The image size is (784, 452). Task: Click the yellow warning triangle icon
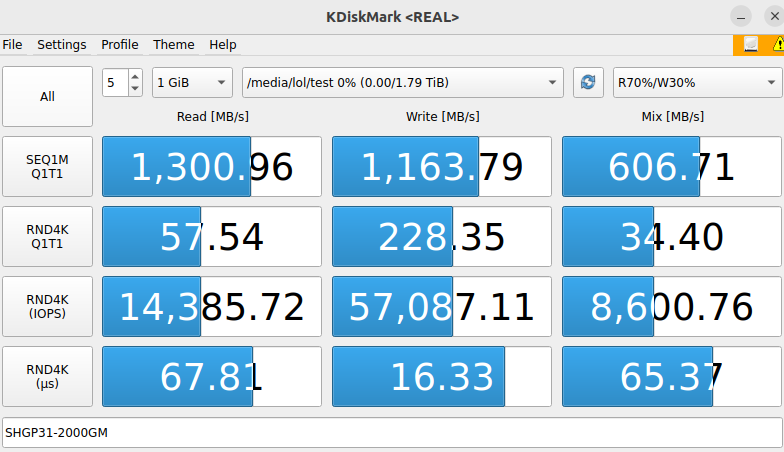[777, 44]
